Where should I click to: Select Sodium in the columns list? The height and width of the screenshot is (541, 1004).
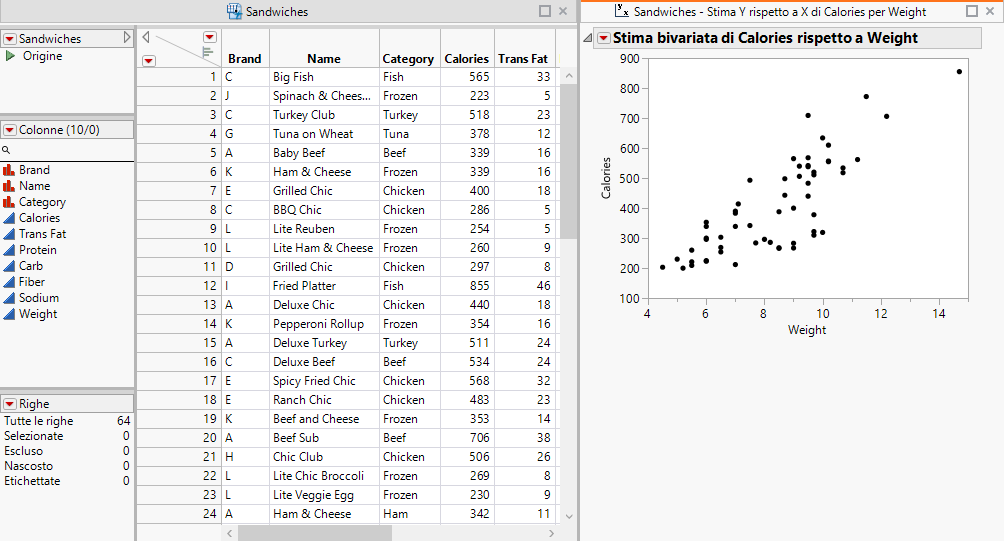pyautogui.click(x=39, y=298)
